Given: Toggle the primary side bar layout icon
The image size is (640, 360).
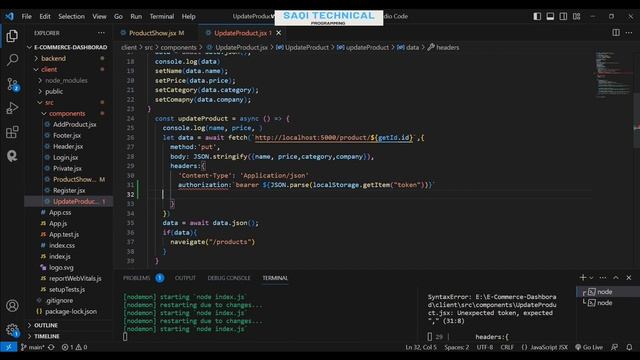Looking at the screenshot, I should 537,16.
